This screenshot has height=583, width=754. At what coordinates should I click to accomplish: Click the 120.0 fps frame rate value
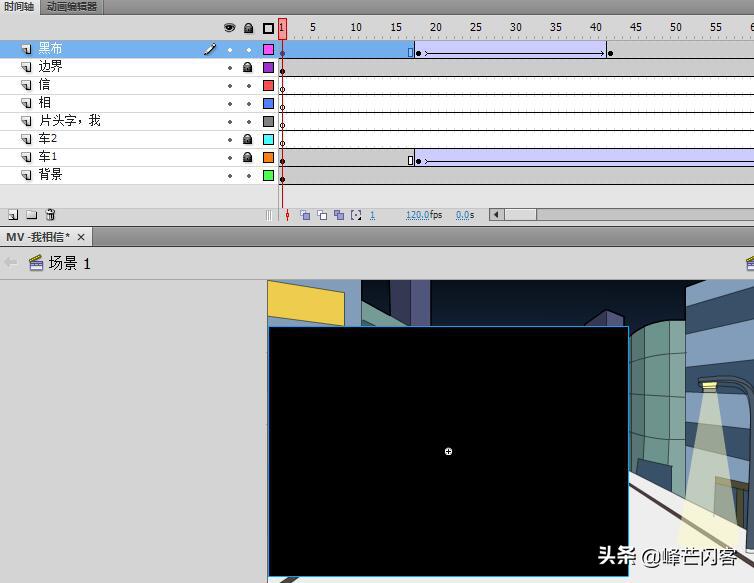pyautogui.click(x=417, y=215)
